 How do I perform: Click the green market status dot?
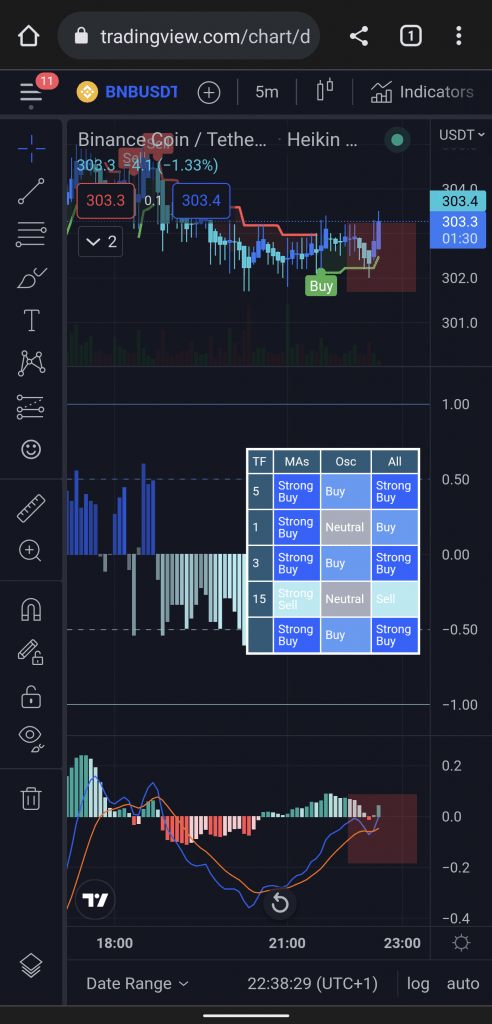(x=397, y=139)
